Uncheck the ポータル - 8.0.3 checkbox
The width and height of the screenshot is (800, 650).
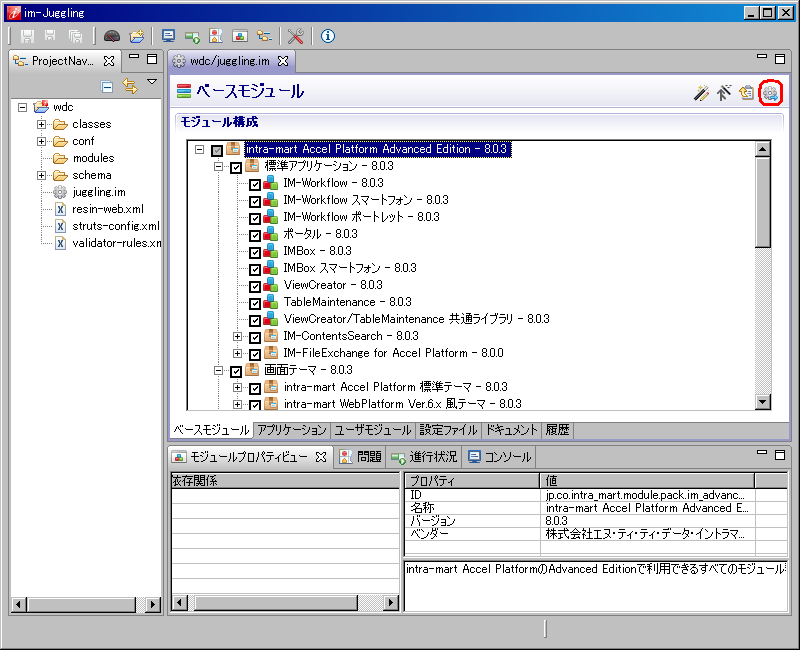click(x=255, y=236)
